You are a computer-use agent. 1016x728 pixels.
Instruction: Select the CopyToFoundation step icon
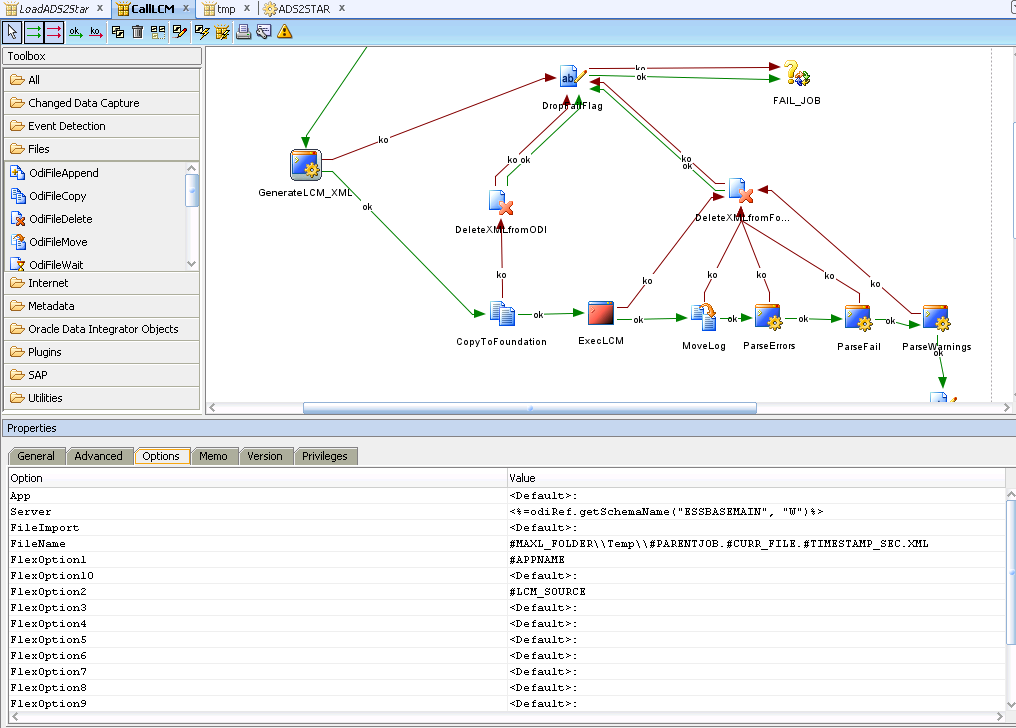coord(502,314)
